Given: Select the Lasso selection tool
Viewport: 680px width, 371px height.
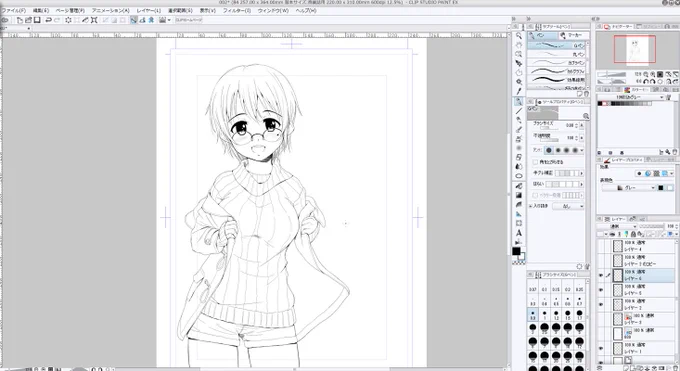Looking at the screenshot, I should [519, 73].
